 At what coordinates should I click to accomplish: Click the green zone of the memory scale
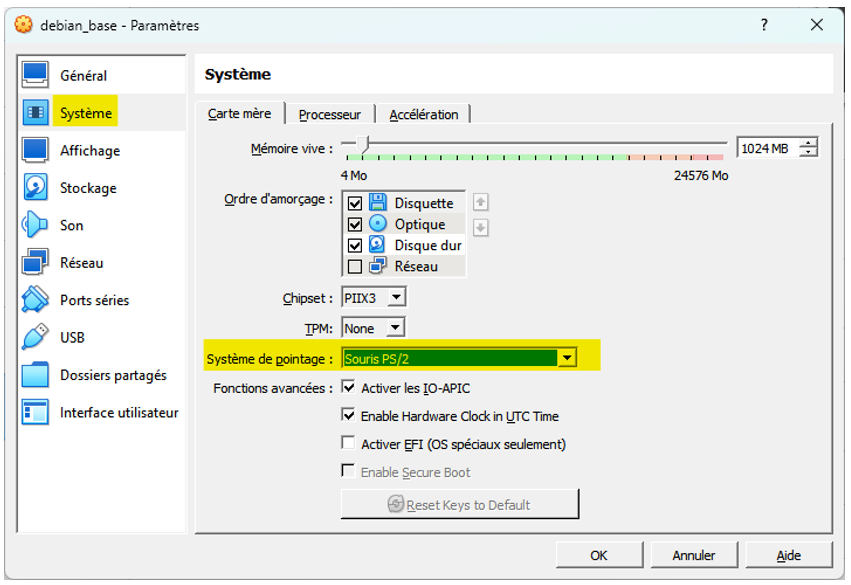(487, 157)
